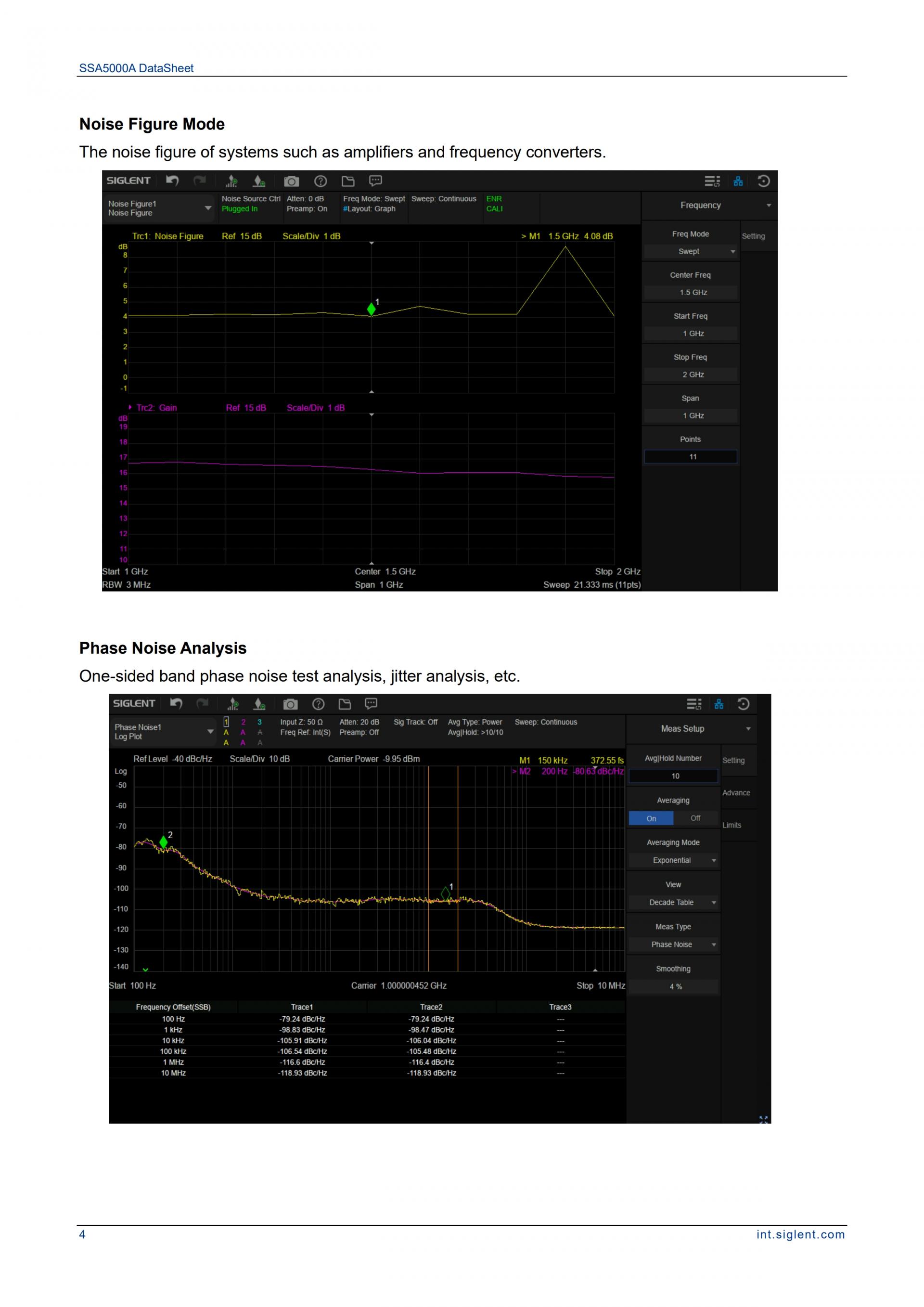The height and width of the screenshot is (1307, 924).
Task: Click the Stop Freq 2 GHz button
Action: (x=690, y=374)
